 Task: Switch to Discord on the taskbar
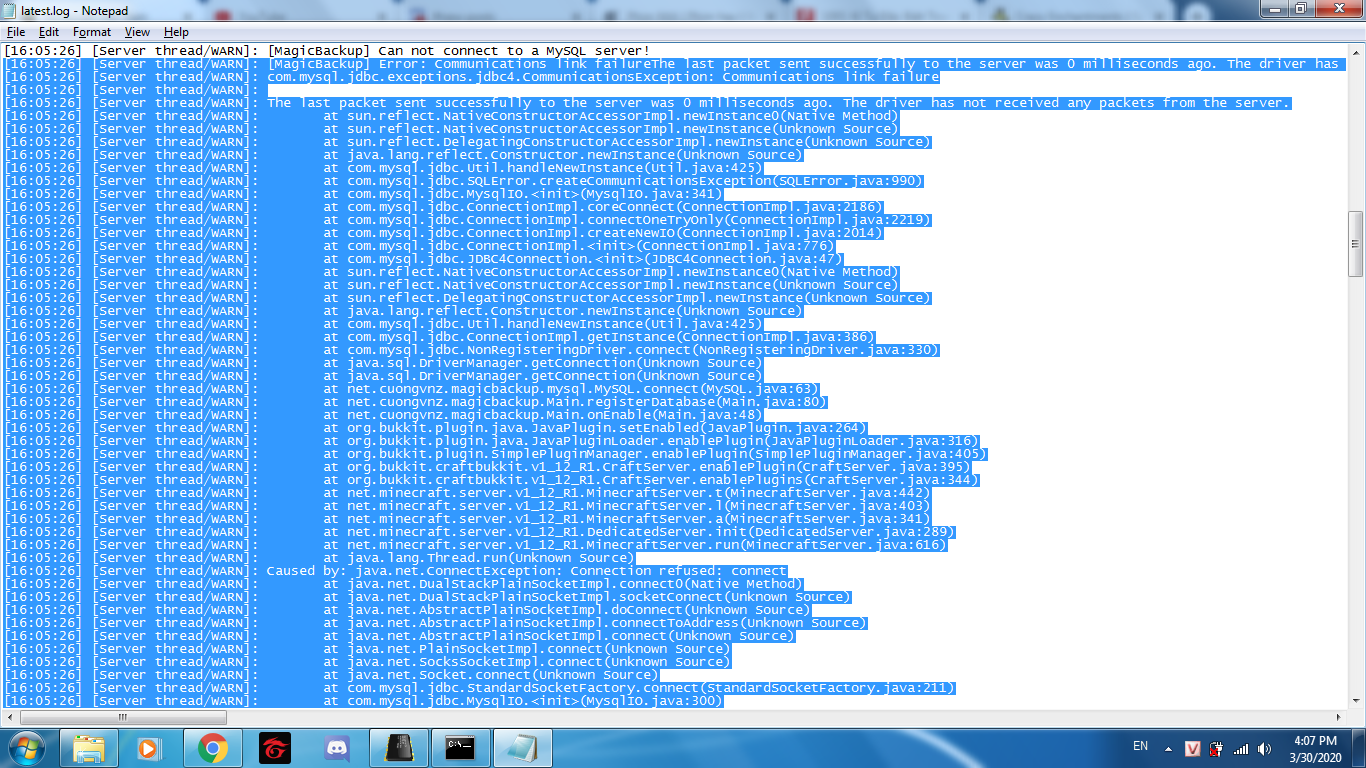337,748
